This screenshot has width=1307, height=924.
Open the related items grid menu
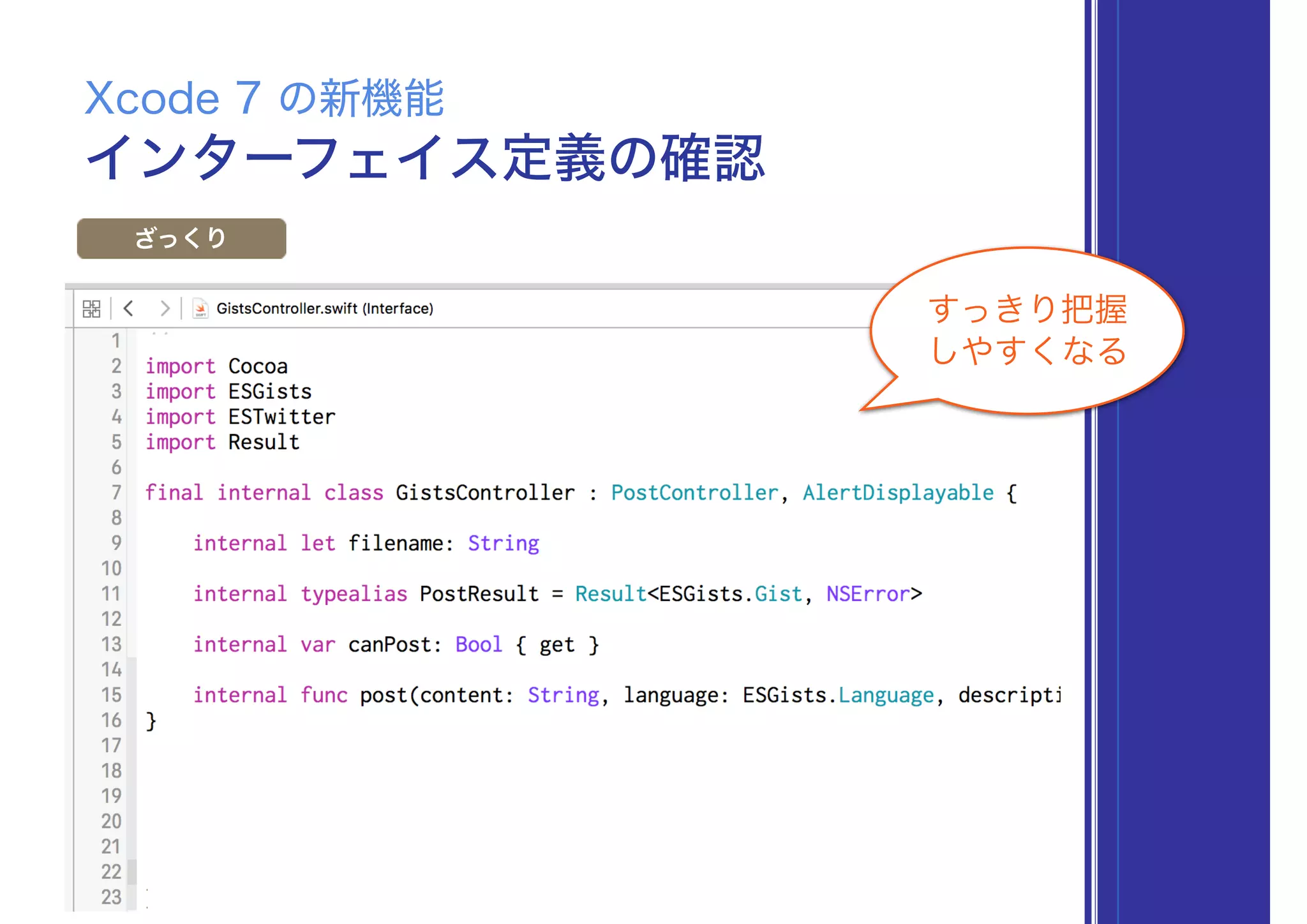92,309
